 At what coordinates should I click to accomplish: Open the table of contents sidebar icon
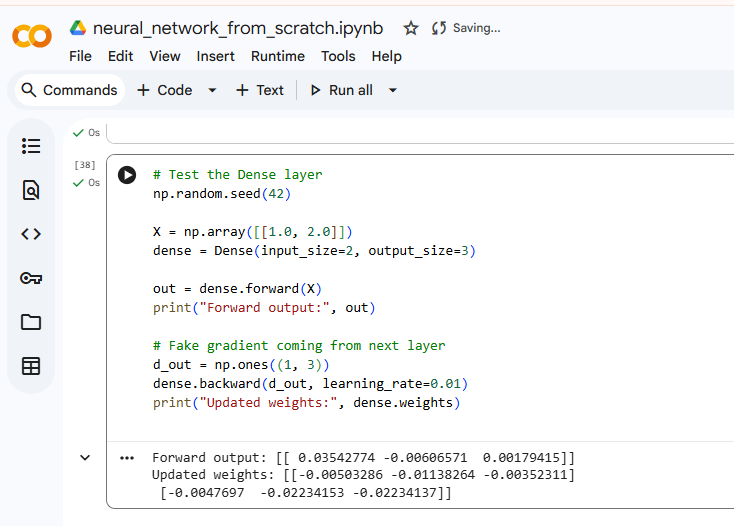31,146
